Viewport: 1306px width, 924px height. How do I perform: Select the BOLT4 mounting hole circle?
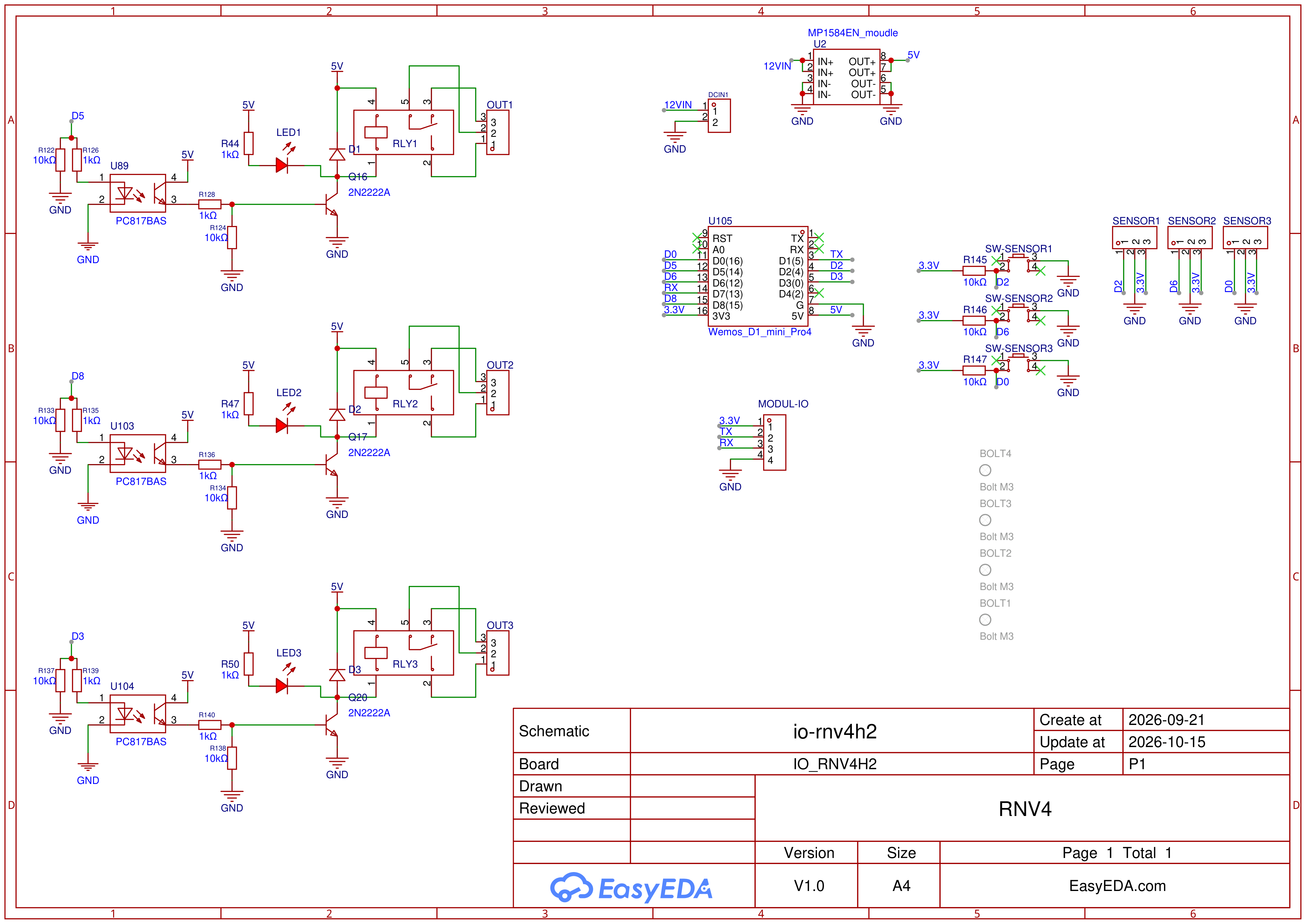point(985,470)
